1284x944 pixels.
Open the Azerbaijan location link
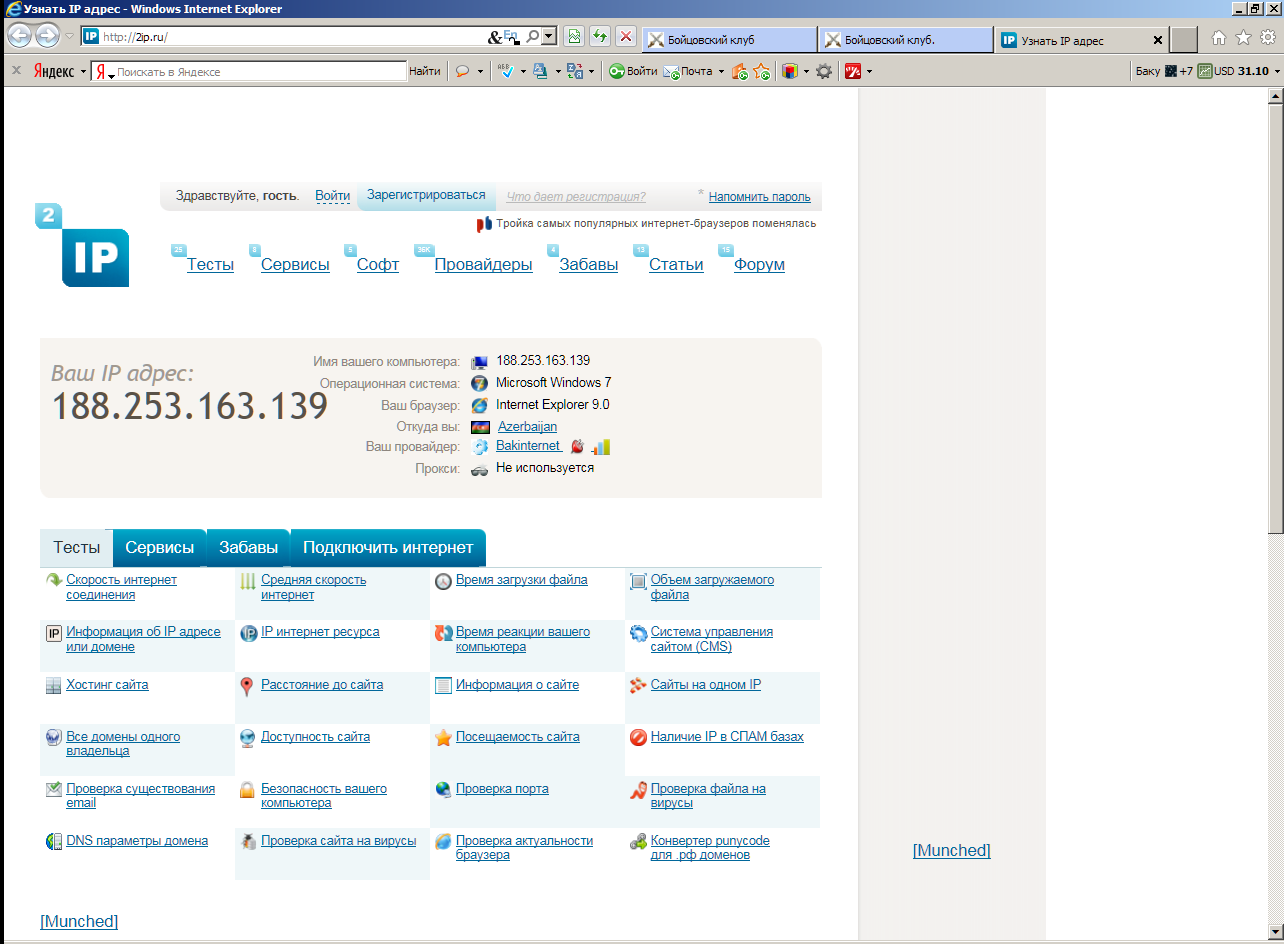pyautogui.click(x=527, y=427)
